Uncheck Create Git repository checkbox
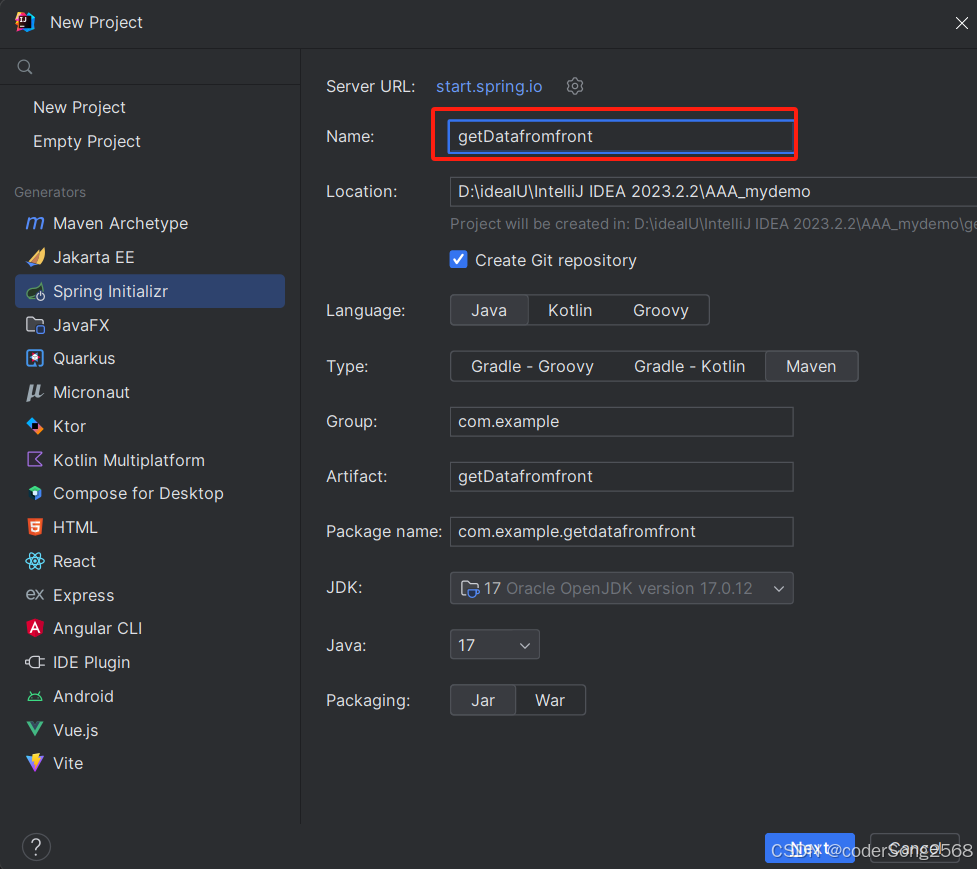The width and height of the screenshot is (977, 869). [x=459, y=259]
